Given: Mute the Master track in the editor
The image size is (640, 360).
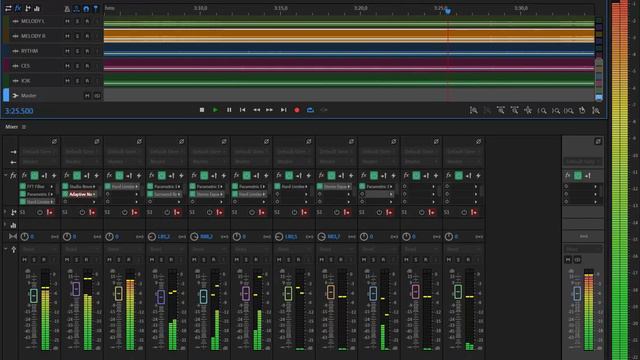Looking at the screenshot, I should tap(87, 96).
